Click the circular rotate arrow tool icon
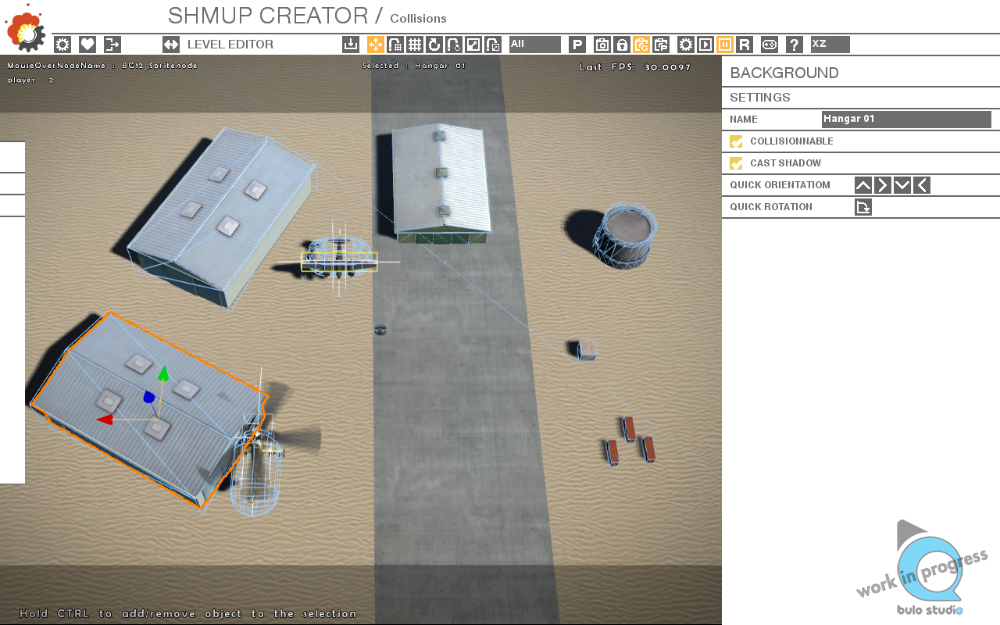The width and height of the screenshot is (1000, 625). pos(434,44)
